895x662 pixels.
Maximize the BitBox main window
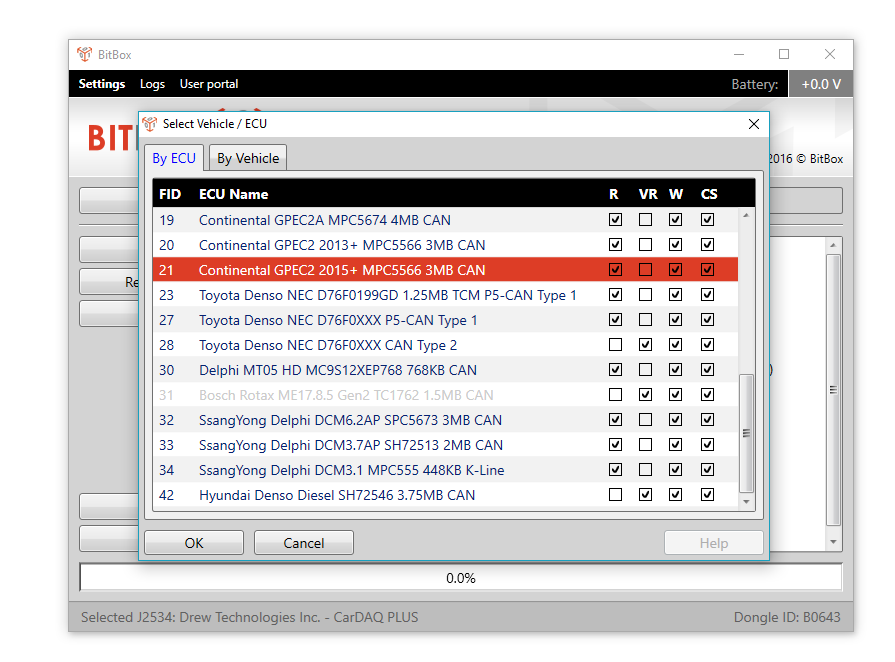[784, 54]
